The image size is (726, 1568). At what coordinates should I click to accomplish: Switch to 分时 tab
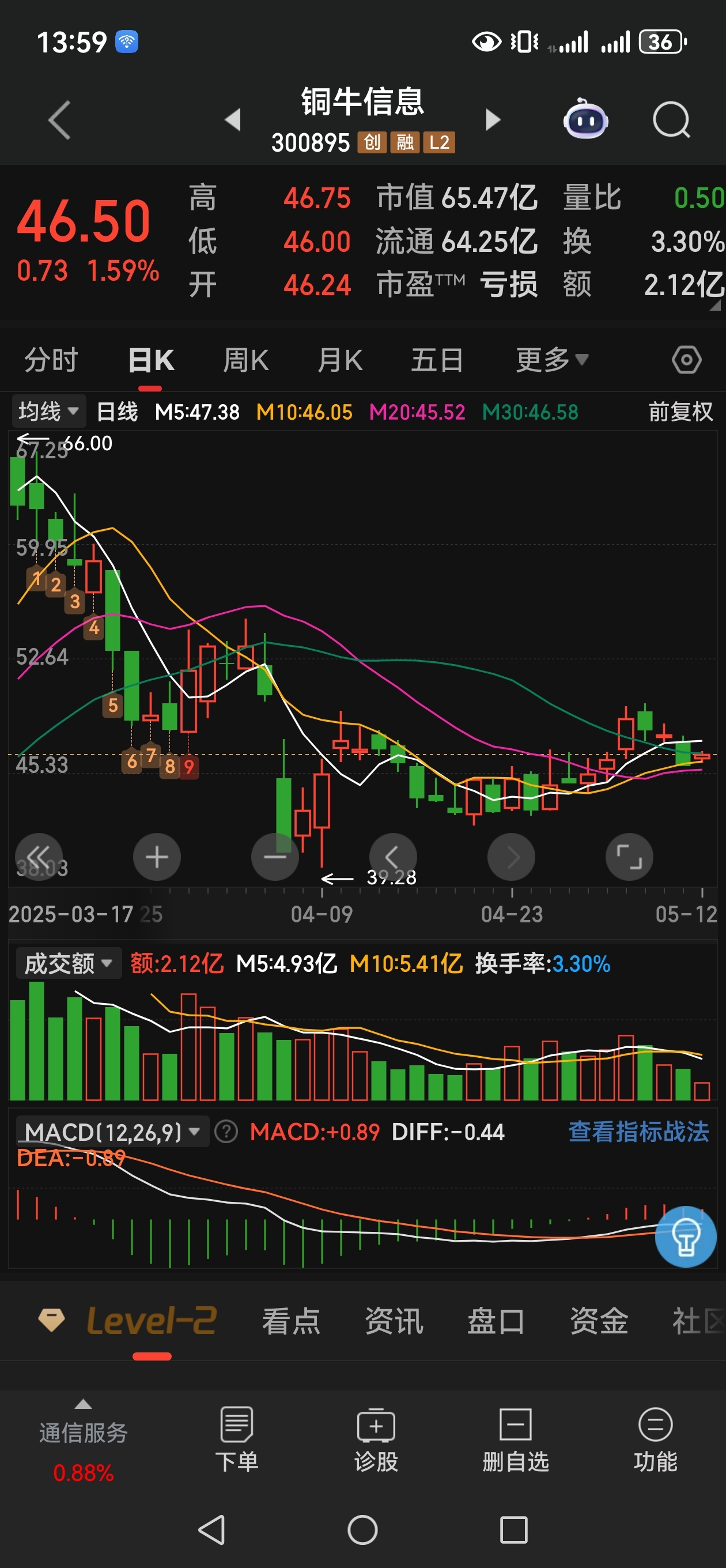[51, 360]
